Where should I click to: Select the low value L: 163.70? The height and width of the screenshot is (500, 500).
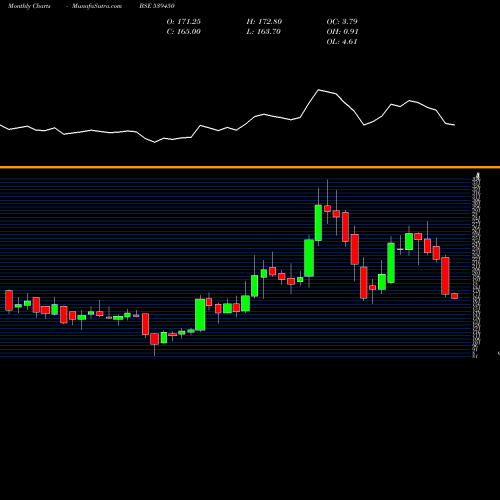[x=264, y=32]
